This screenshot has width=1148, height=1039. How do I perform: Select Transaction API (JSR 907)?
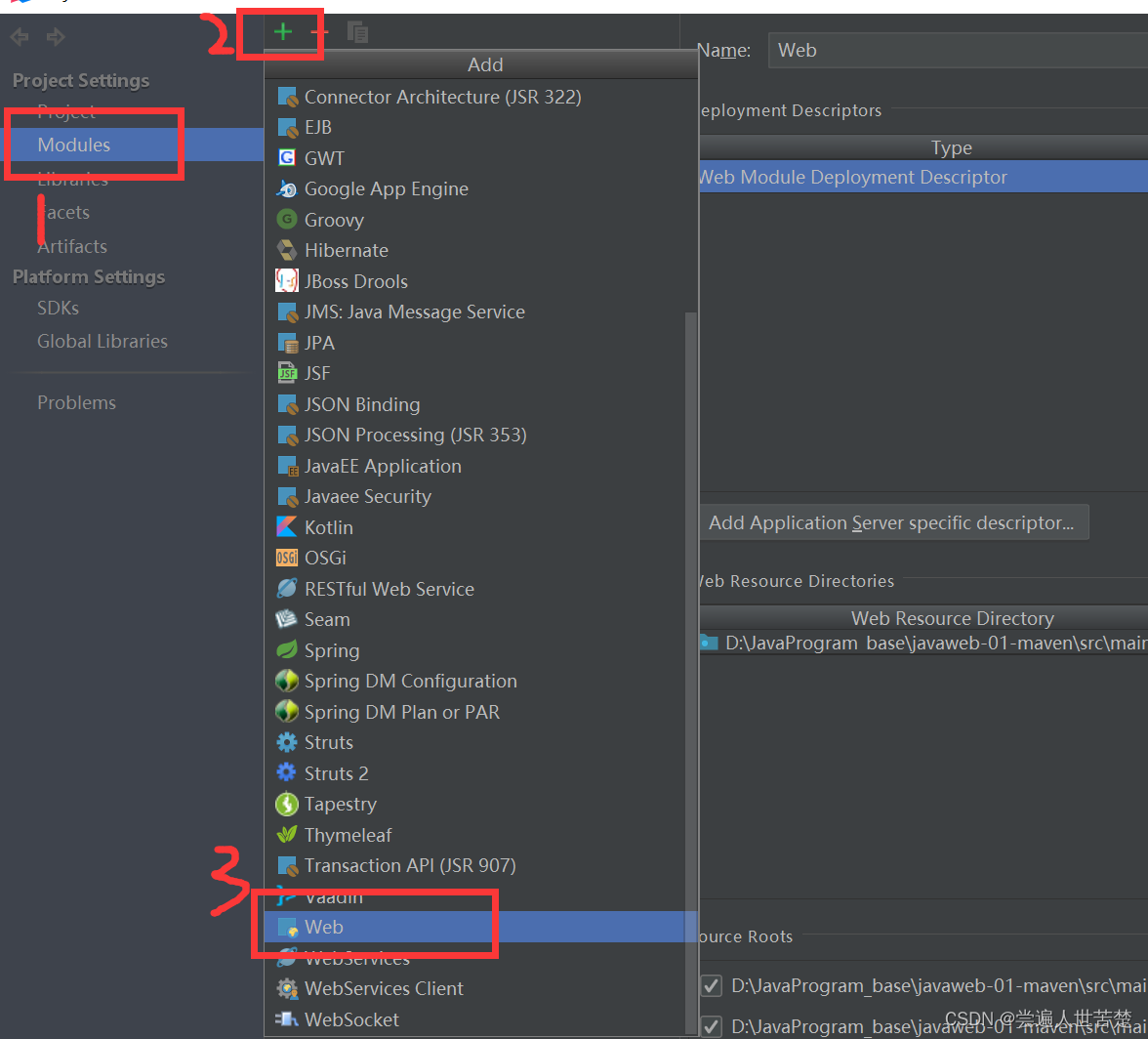coord(474,865)
